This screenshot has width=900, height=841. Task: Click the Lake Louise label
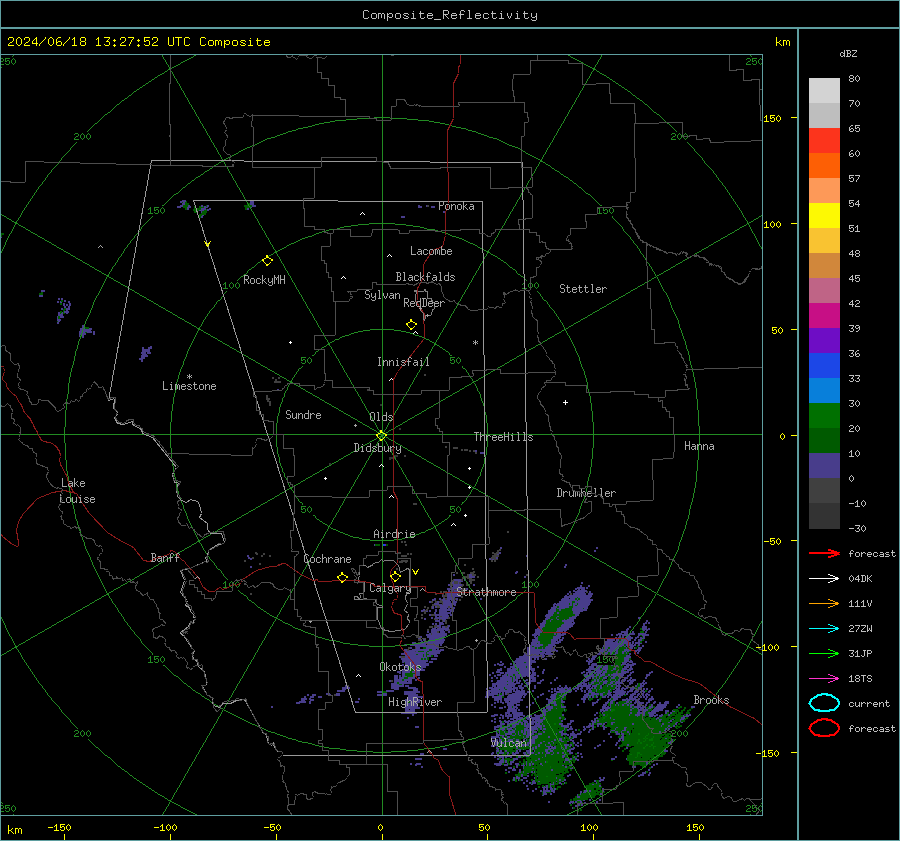pyautogui.click(x=77, y=491)
